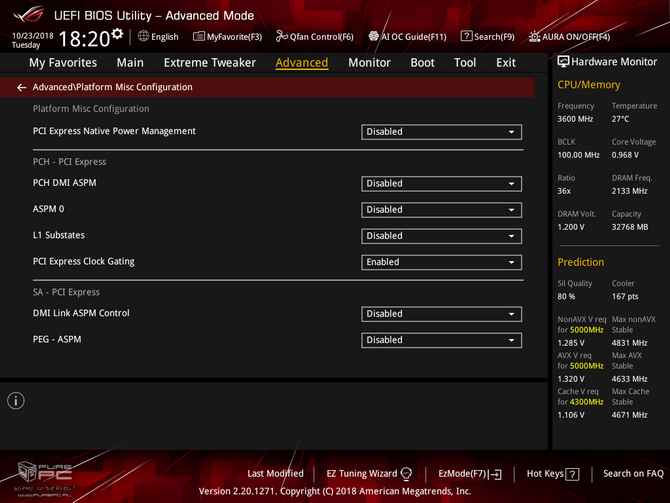Open Search(F9) tool
This screenshot has width=670, height=503.
488,37
